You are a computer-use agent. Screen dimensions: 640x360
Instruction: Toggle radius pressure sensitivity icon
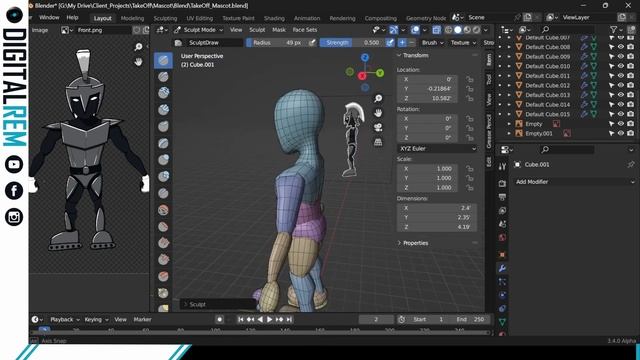[x=312, y=42]
